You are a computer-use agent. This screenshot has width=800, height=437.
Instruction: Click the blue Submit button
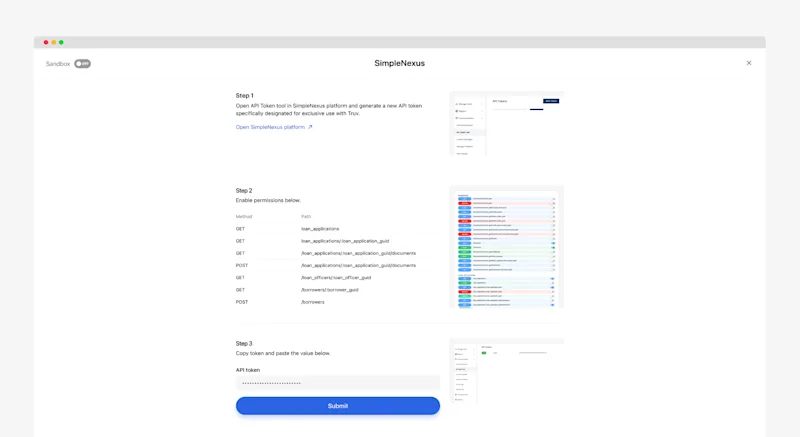click(x=338, y=406)
